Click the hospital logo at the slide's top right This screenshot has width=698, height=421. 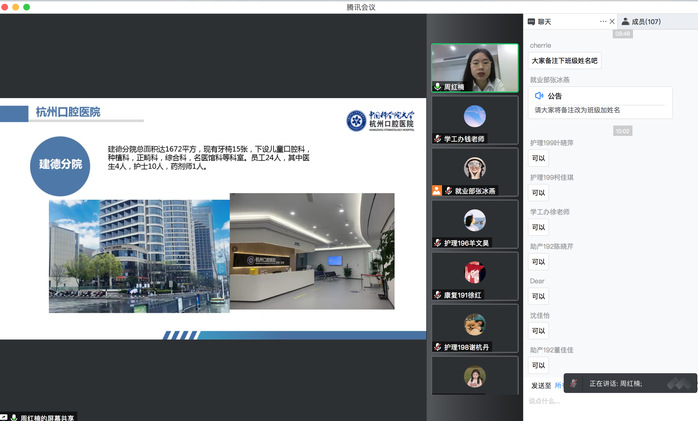(381, 121)
